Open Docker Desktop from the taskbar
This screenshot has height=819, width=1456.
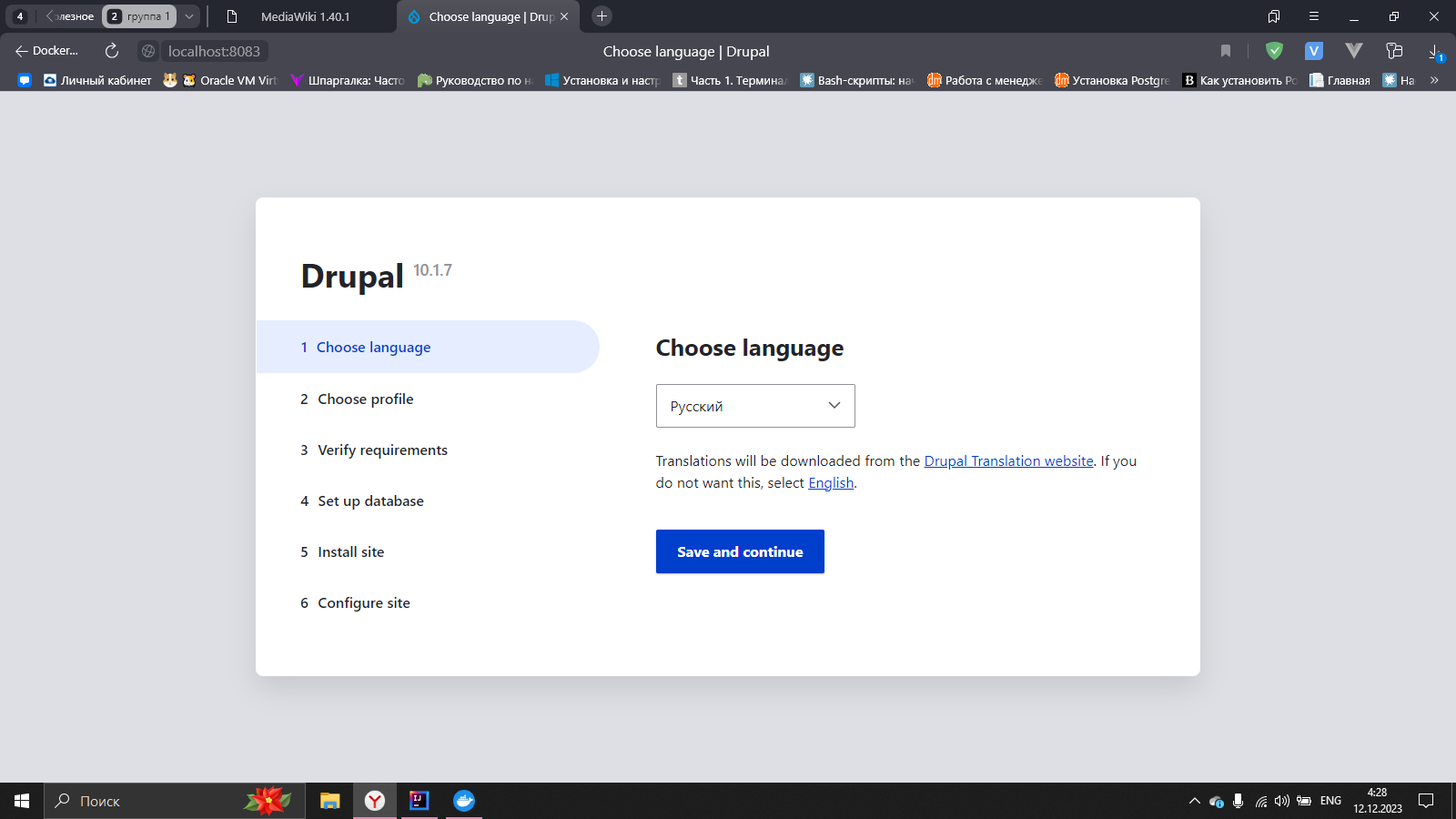[x=464, y=801]
